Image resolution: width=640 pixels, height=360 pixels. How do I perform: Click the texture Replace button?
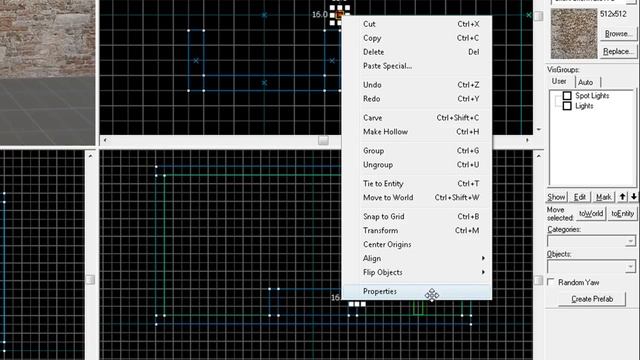point(618,51)
